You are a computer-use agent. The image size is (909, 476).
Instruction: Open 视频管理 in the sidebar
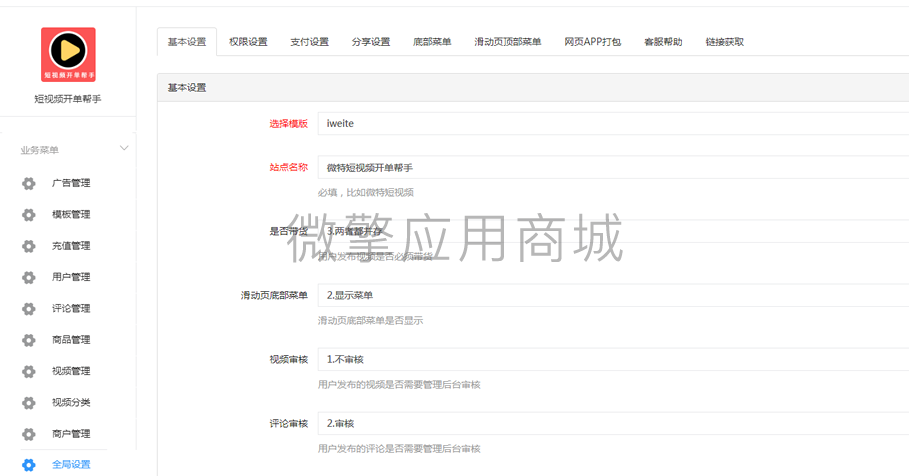click(71, 371)
